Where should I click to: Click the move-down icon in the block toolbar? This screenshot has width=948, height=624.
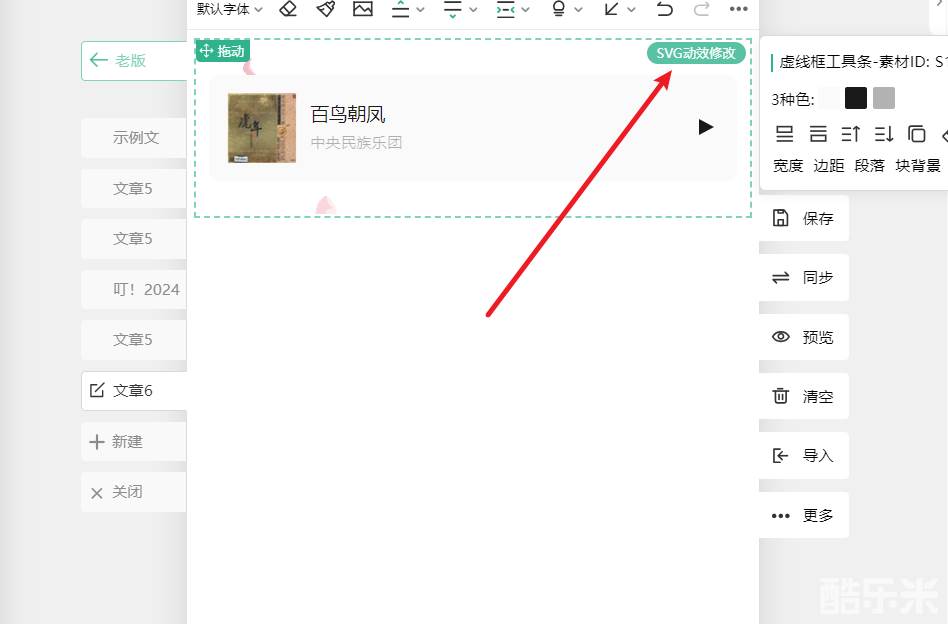pyautogui.click(x=884, y=134)
